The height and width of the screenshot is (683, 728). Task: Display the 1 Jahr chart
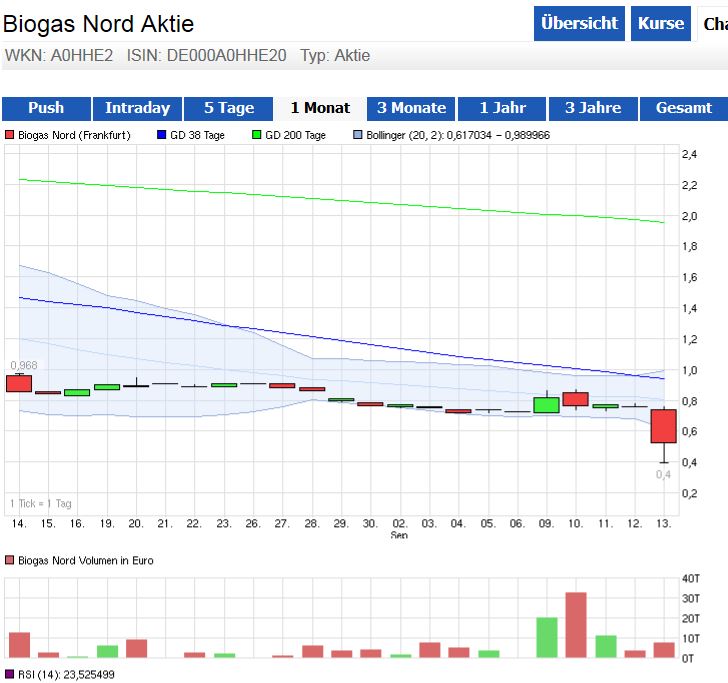click(503, 108)
